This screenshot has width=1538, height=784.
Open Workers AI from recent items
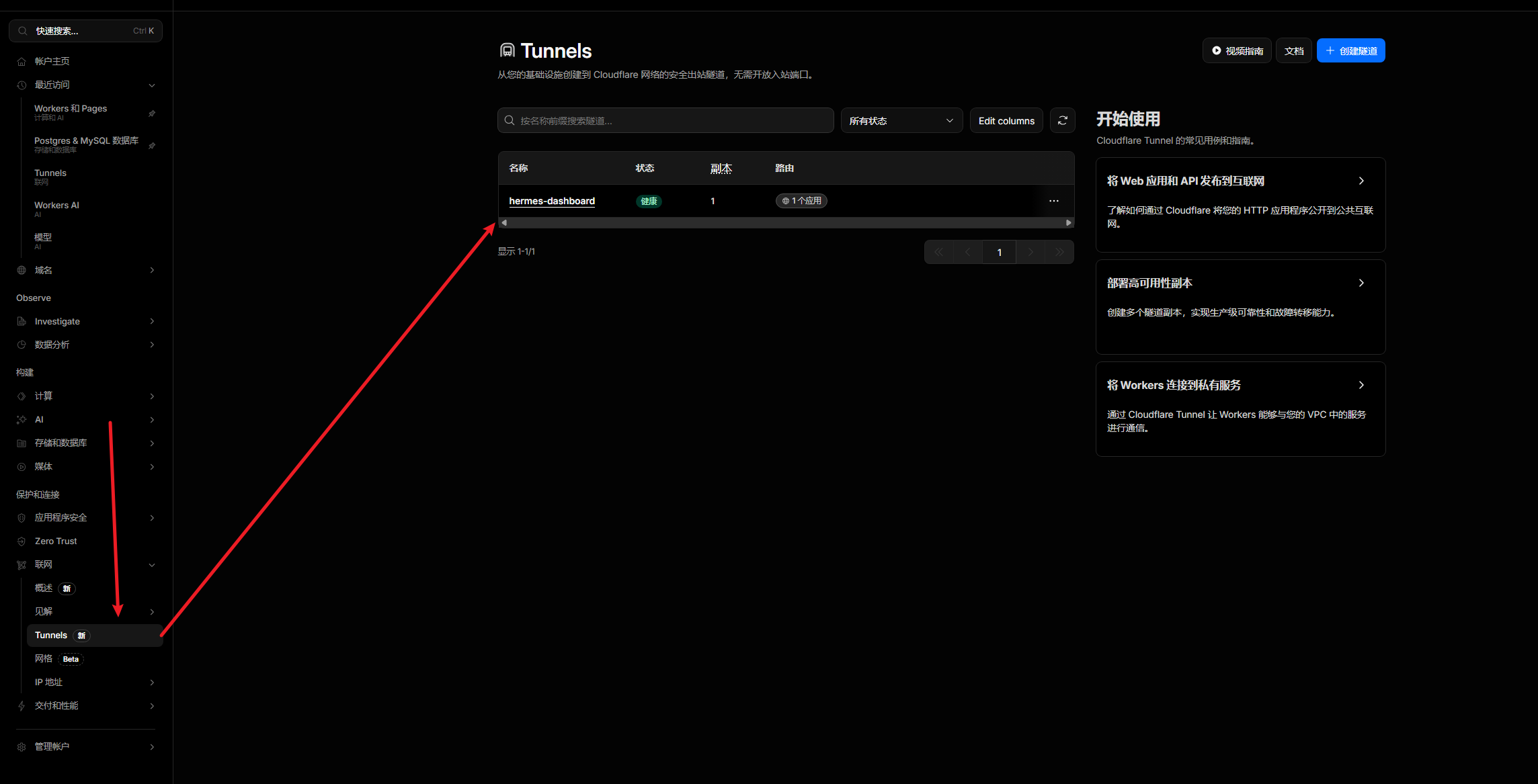point(56,209)
